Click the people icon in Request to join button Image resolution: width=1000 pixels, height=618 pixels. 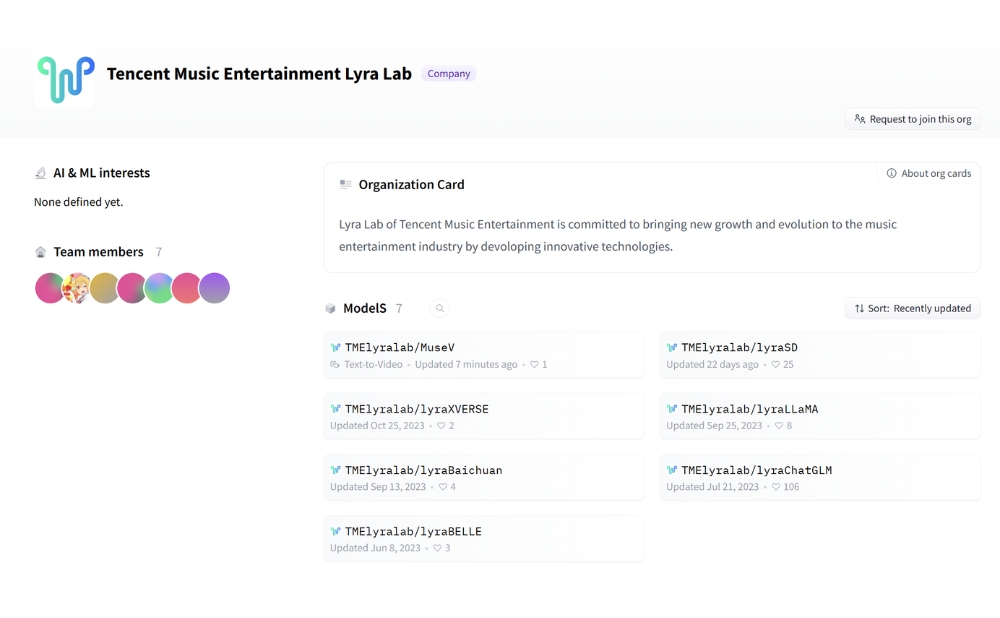click(860, 119)
